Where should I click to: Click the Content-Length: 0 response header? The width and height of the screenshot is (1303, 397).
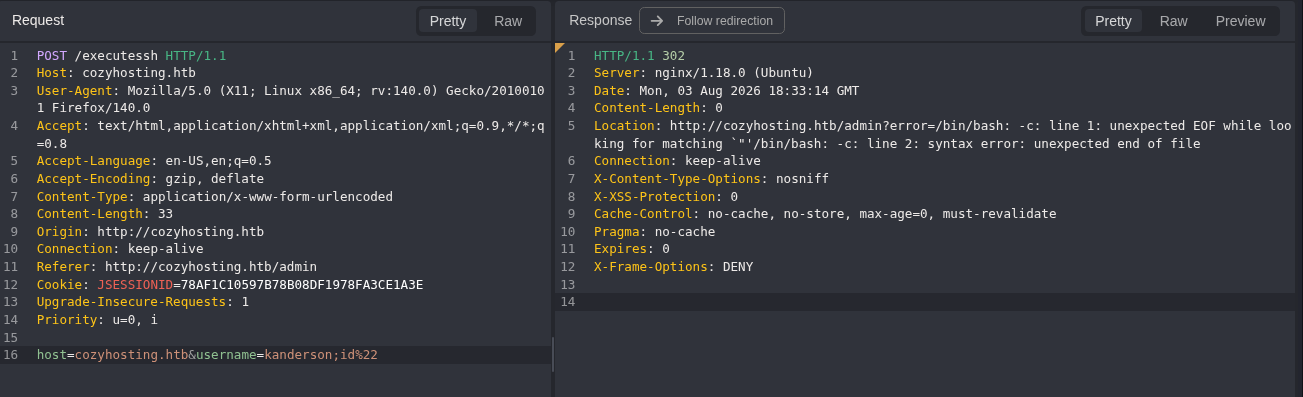click(x=658, y=108)
